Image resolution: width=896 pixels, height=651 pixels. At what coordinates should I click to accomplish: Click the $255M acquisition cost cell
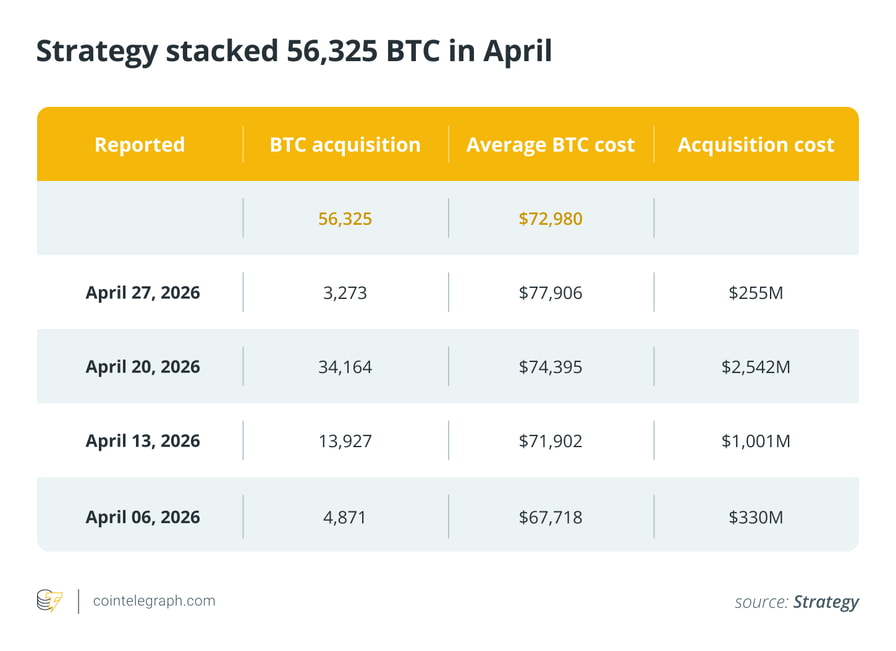(755, 293)
